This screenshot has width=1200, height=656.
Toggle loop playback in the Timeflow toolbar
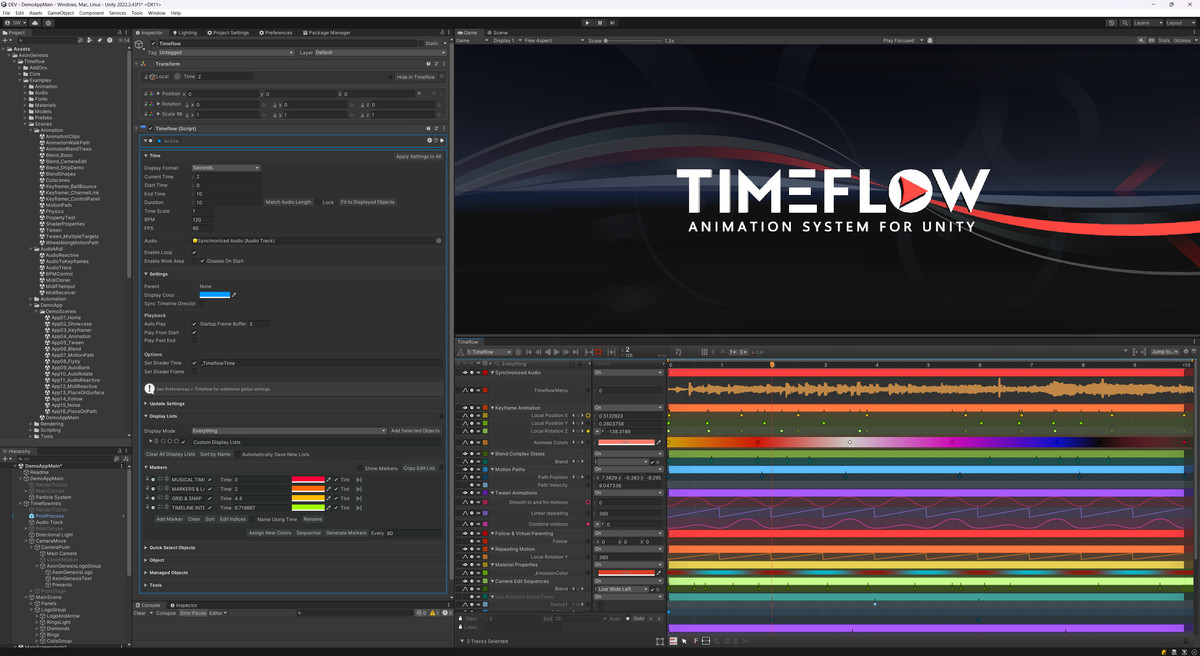598,352
